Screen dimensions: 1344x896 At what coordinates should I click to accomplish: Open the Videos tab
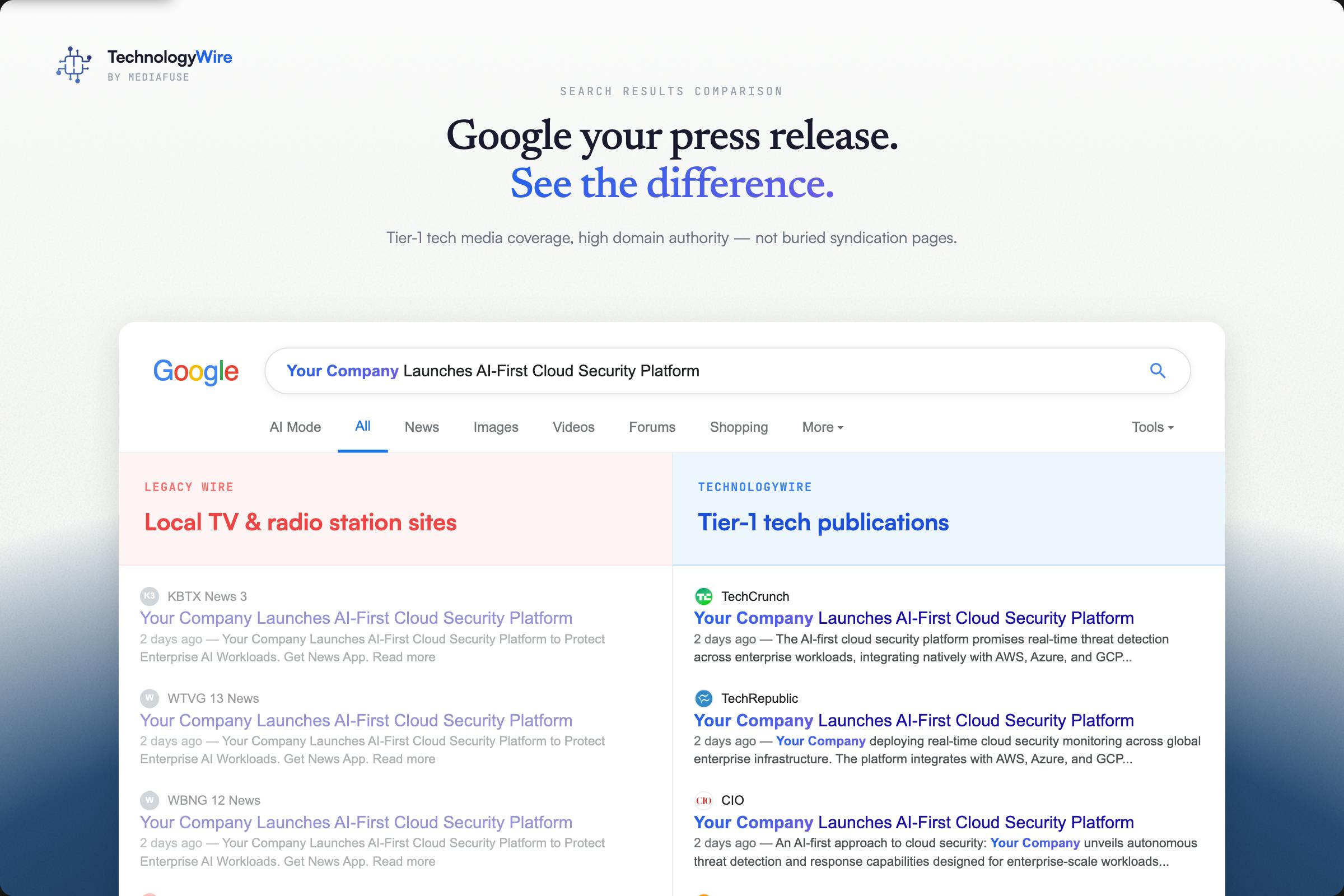[x=573, y=427]
